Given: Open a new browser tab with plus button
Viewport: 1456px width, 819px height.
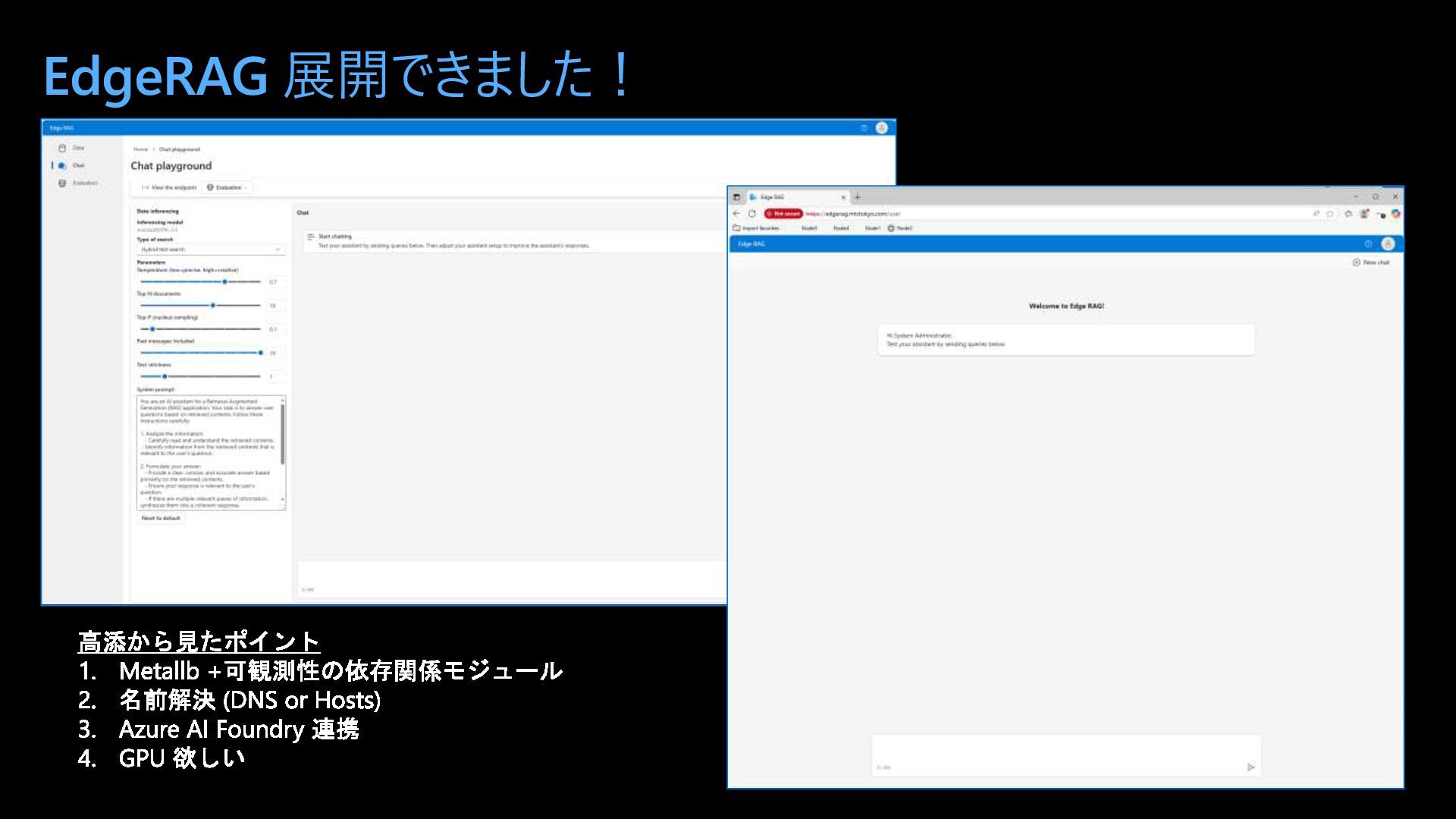Looking at the screenshot, I should click(858, 197).
